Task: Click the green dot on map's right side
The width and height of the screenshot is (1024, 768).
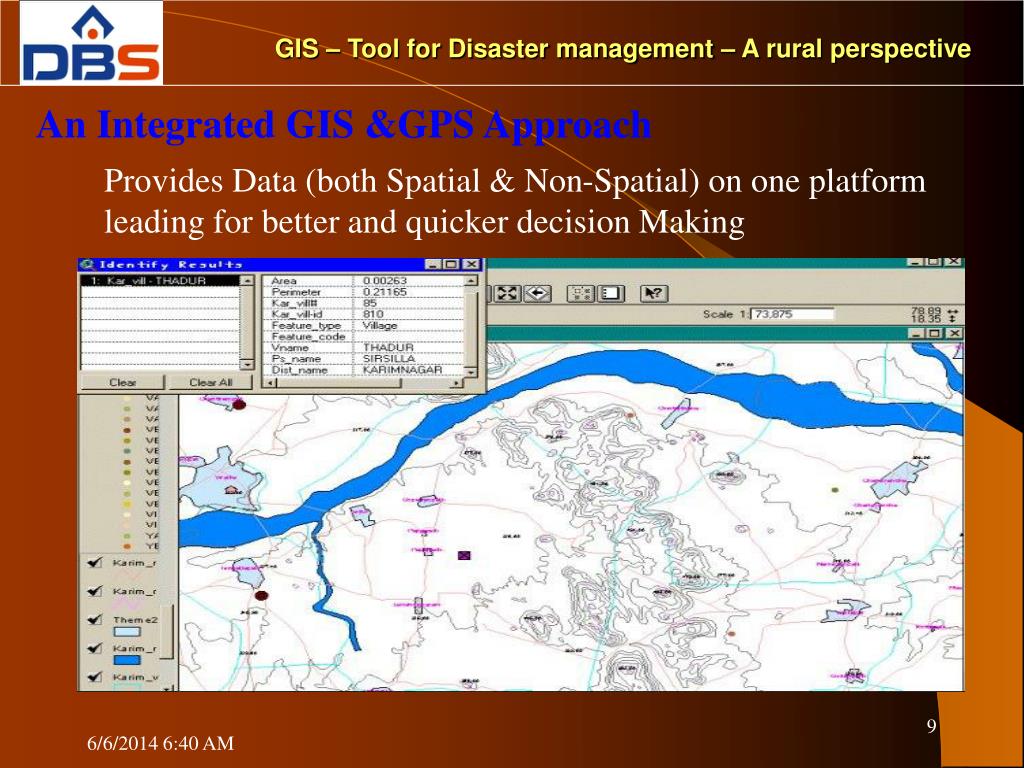Action: 835,489
